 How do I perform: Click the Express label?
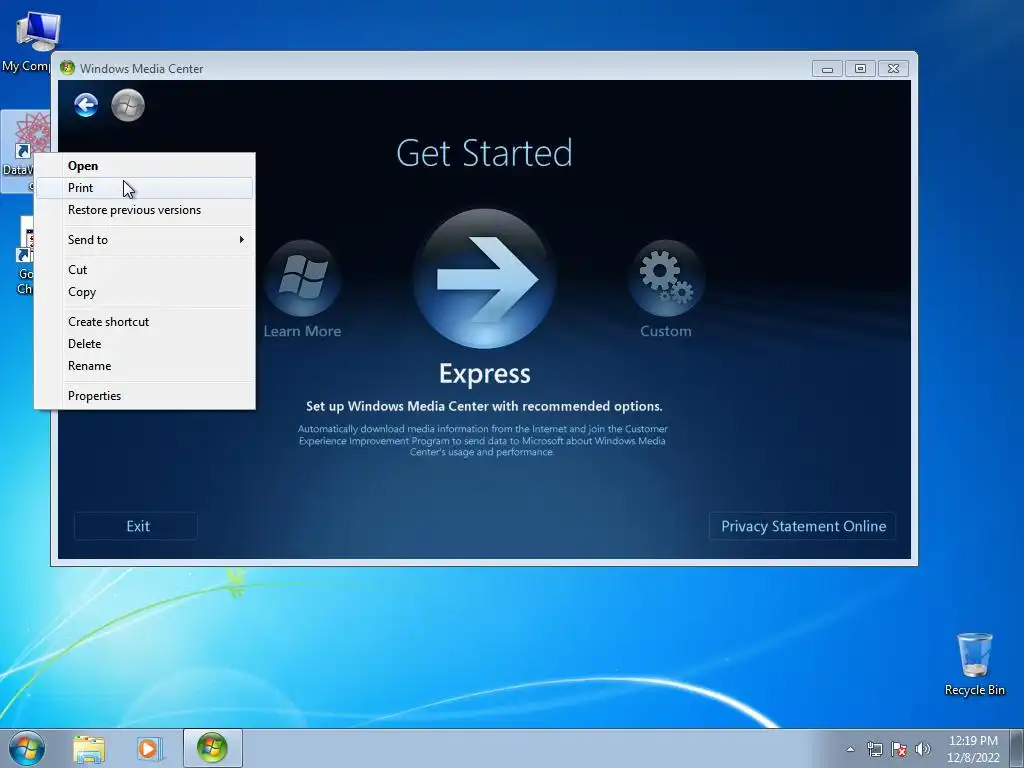[x=485, y=374]
